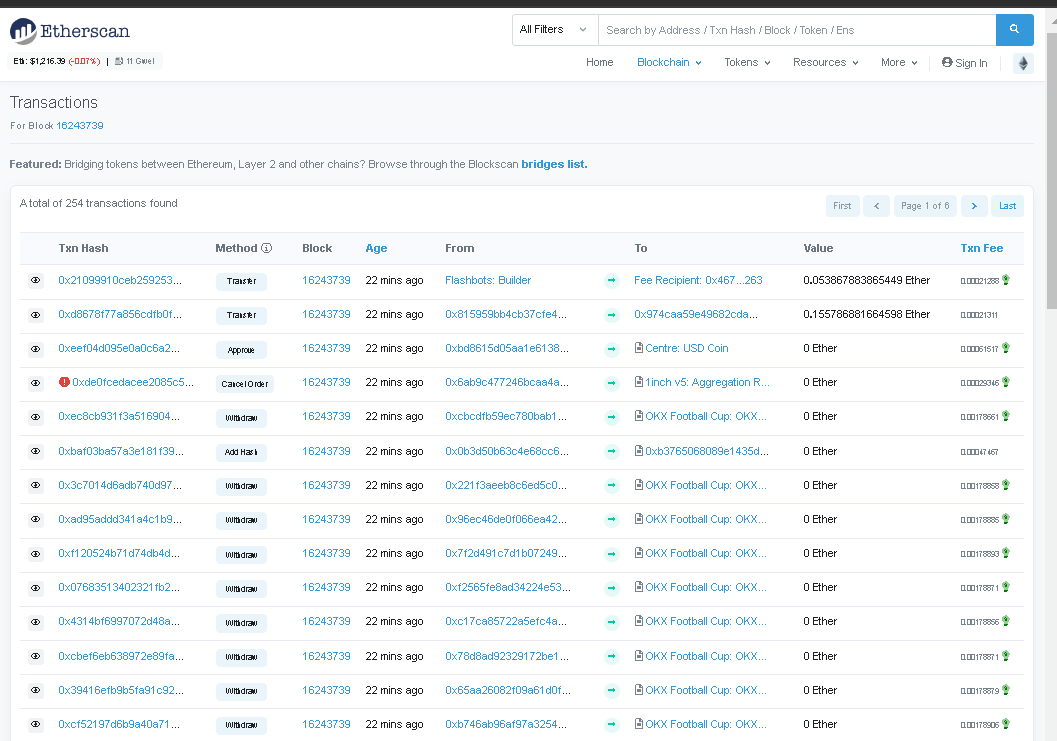Click the page vertical scrollbar

tap(1051, 169)
